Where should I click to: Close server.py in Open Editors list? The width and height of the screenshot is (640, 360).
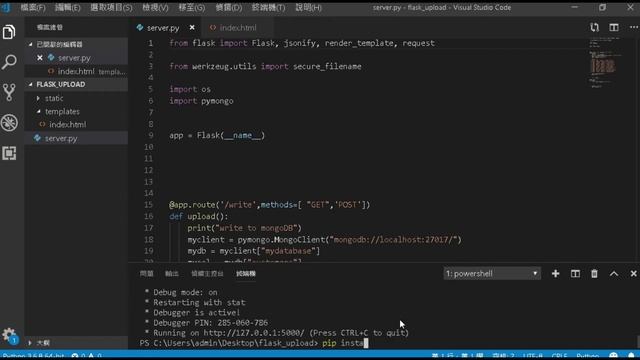pyautogui.click(x=40, y=58)
